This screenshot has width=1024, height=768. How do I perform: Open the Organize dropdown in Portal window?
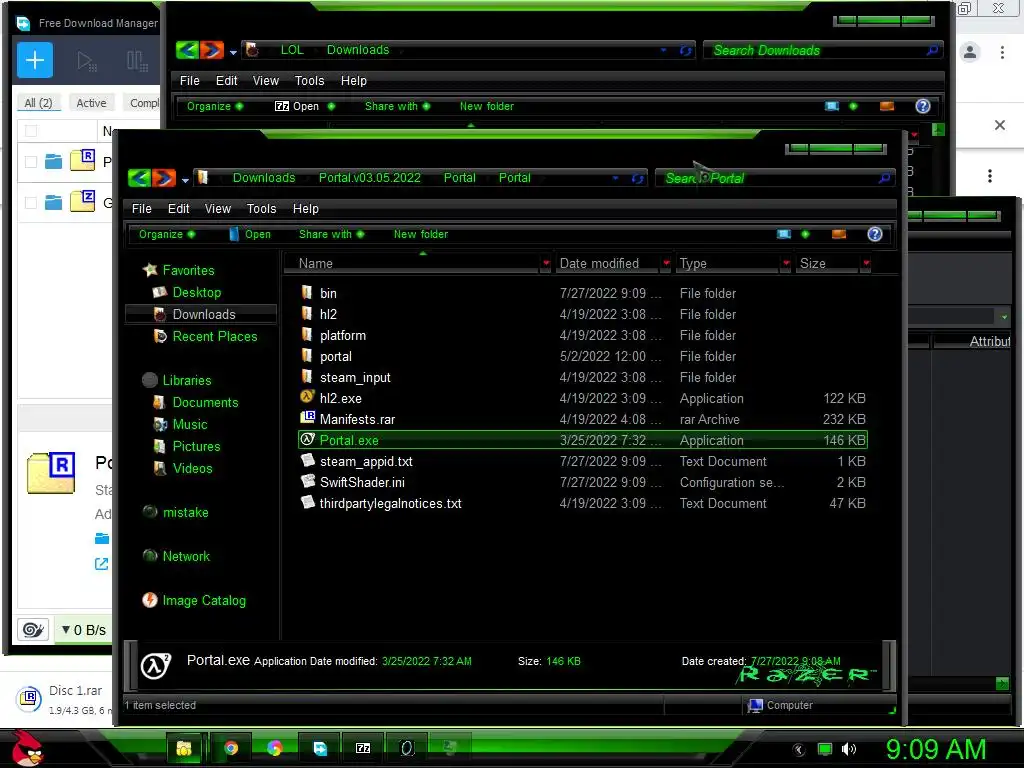click(x=167, y=234)
